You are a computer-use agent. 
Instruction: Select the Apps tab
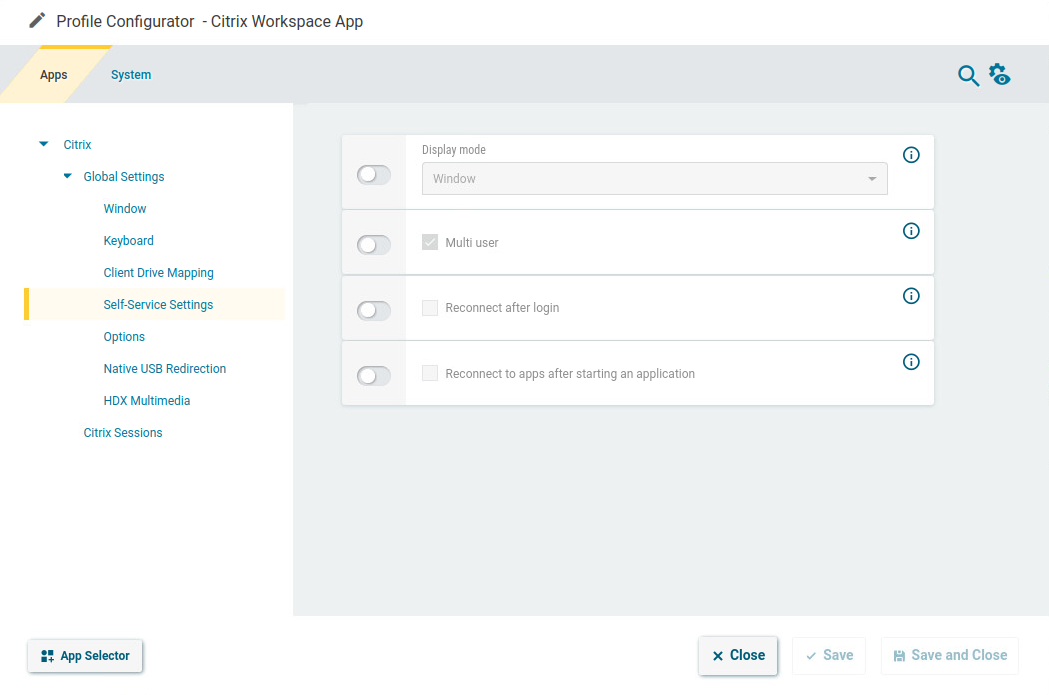tap(53, 74)
